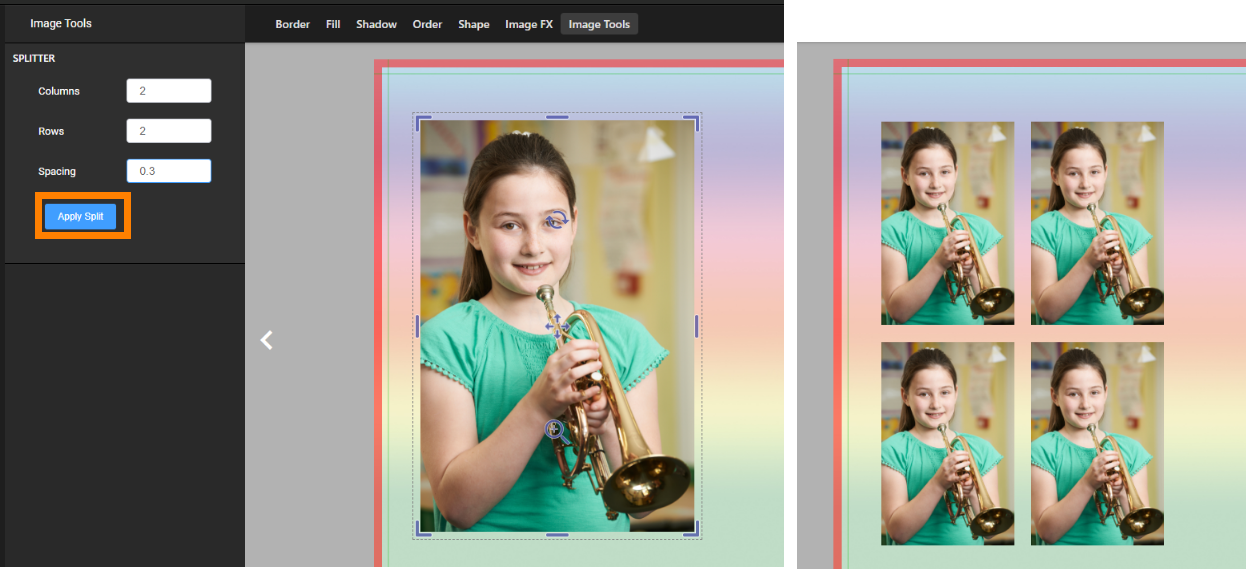Click the left-middle edge selection handle
This screenshot has width=1246, height=569.
click(x=417, y=326)
